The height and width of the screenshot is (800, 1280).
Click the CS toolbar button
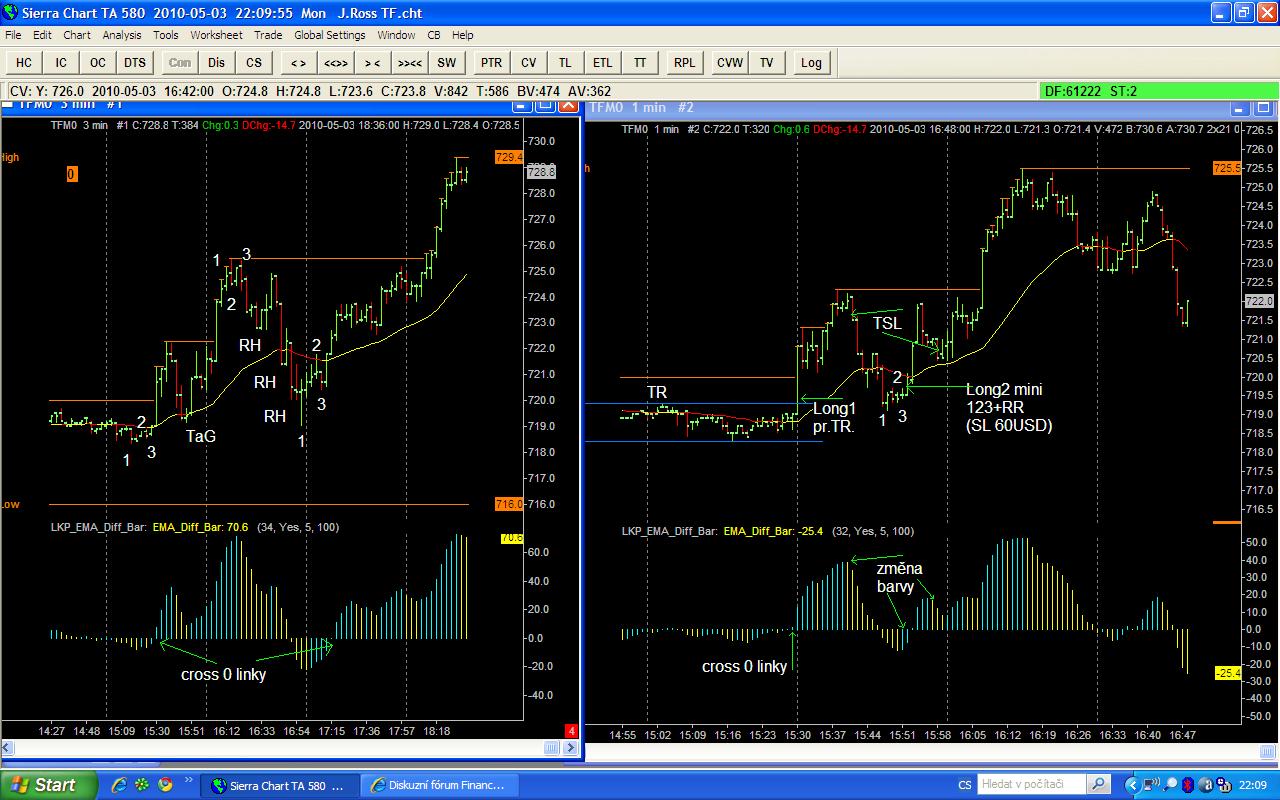tap(254, 62)
